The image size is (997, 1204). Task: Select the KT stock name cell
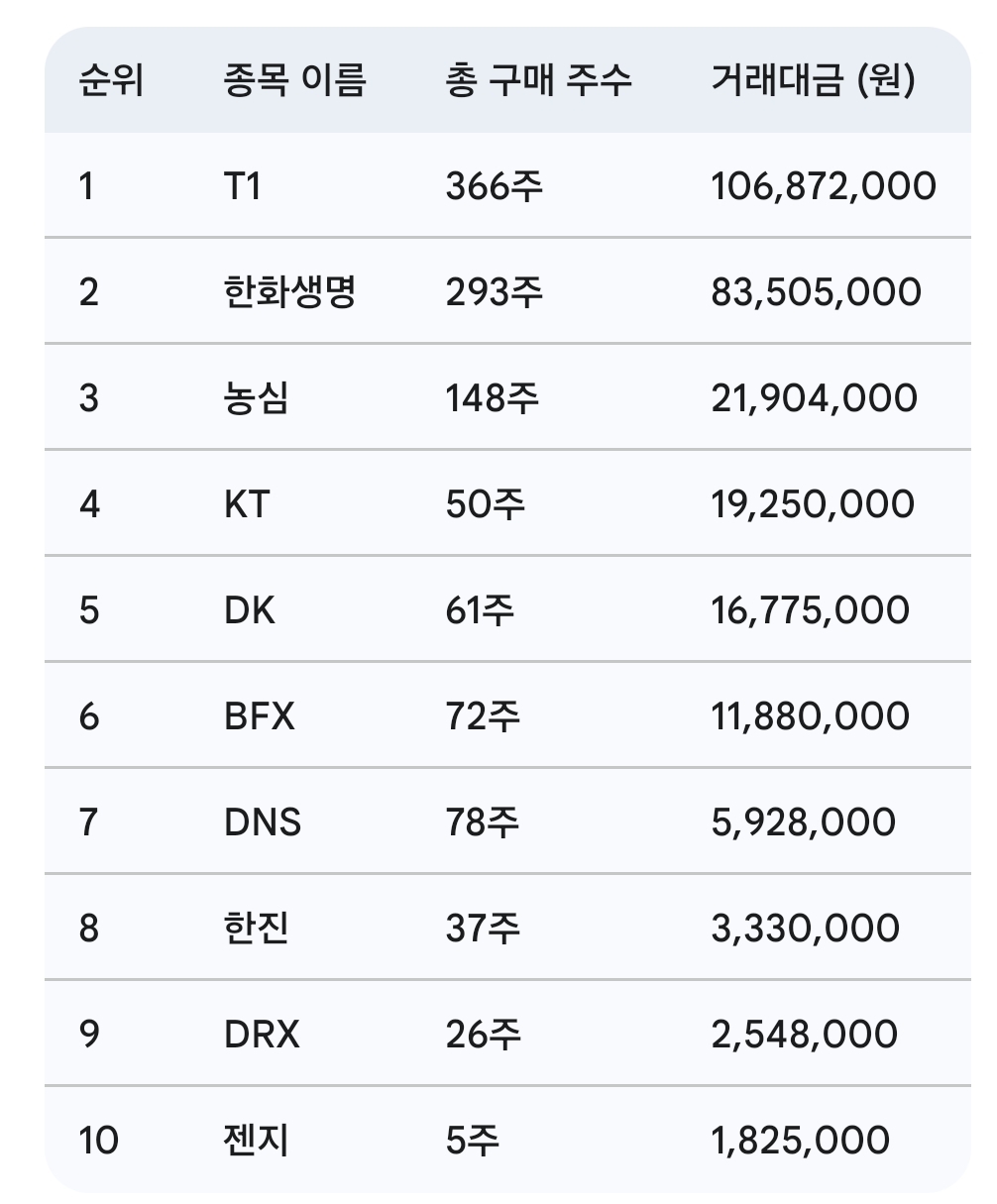pyautogui.click(x=247, y=504)
